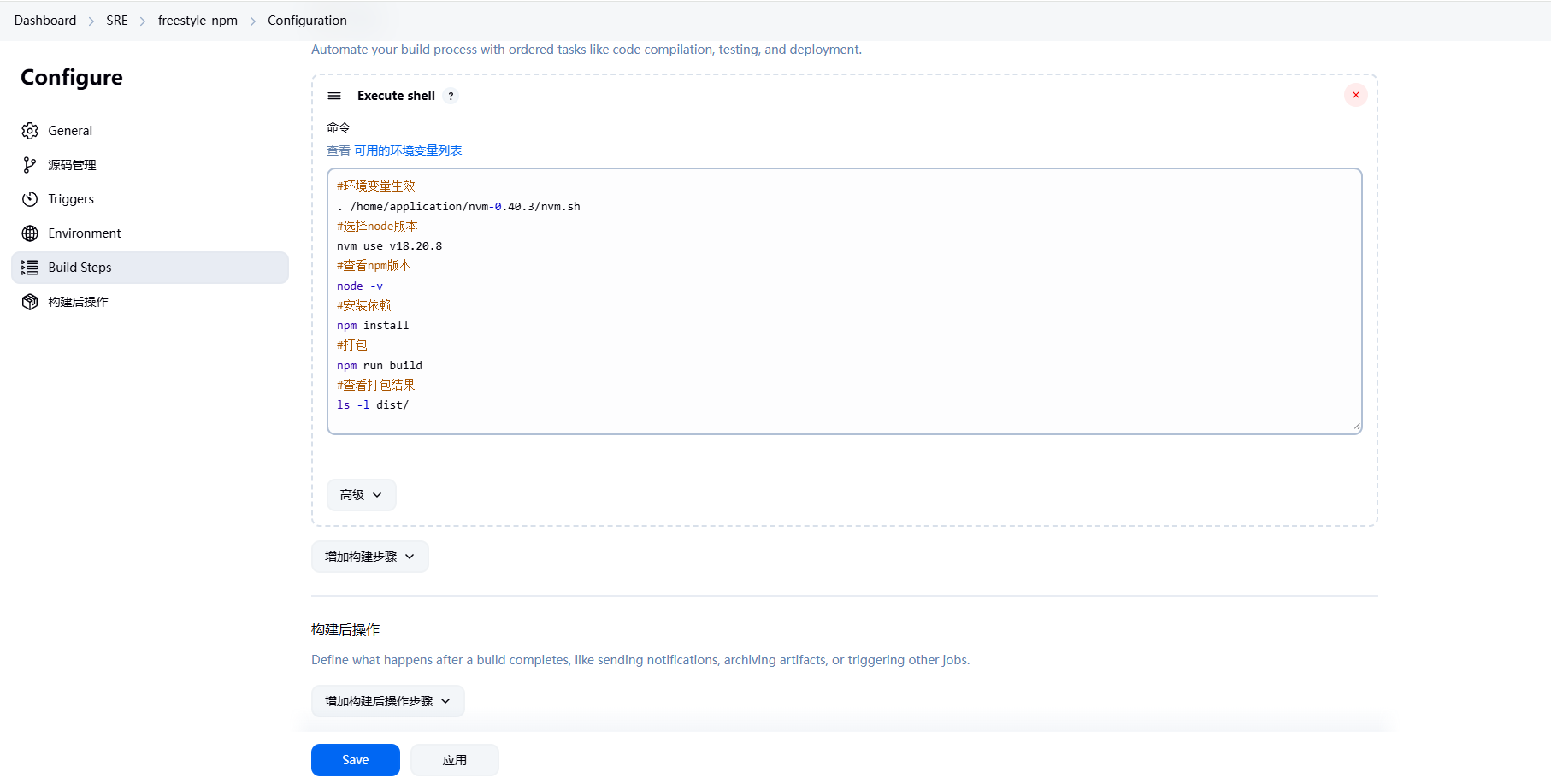Click the textarea resize handle corner
The height and width of the screenshot is (784, 1551).
click(x=1356, y=426)
